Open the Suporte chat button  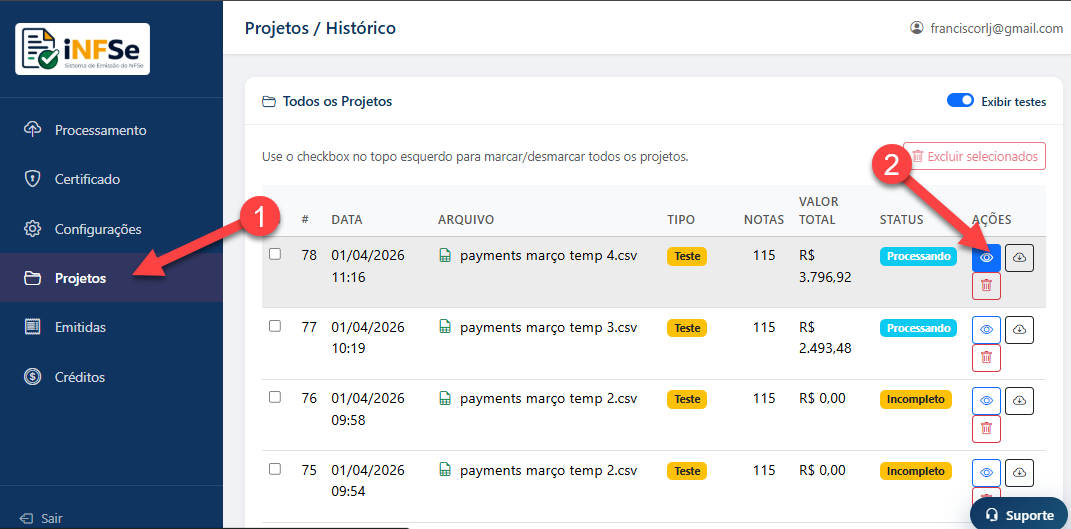[x=1019, y=515]
